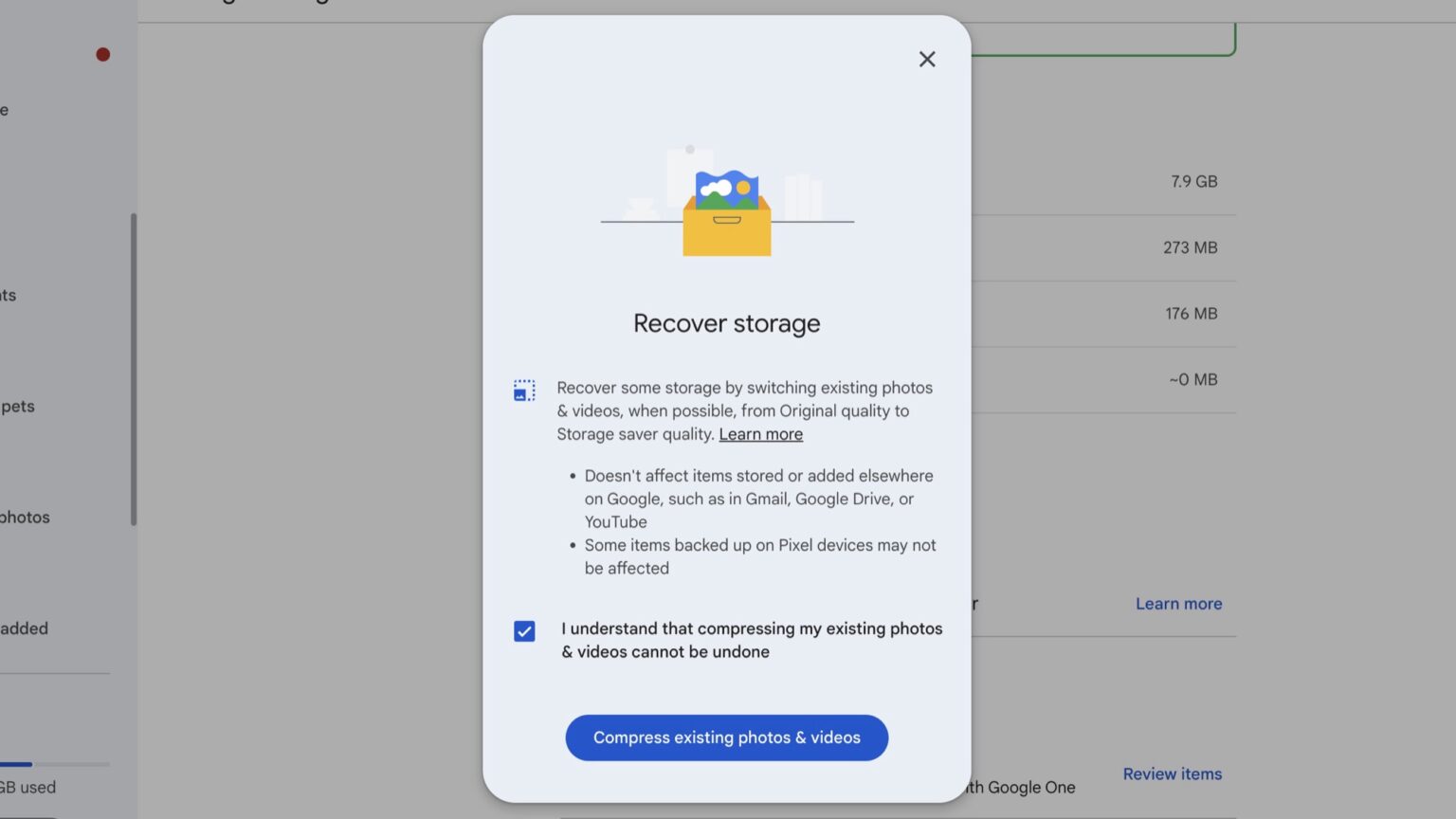The width and height of the screenshot is (1456, 819).
Task: Click the red notification dot in sidebar
Action: point(102,54)
